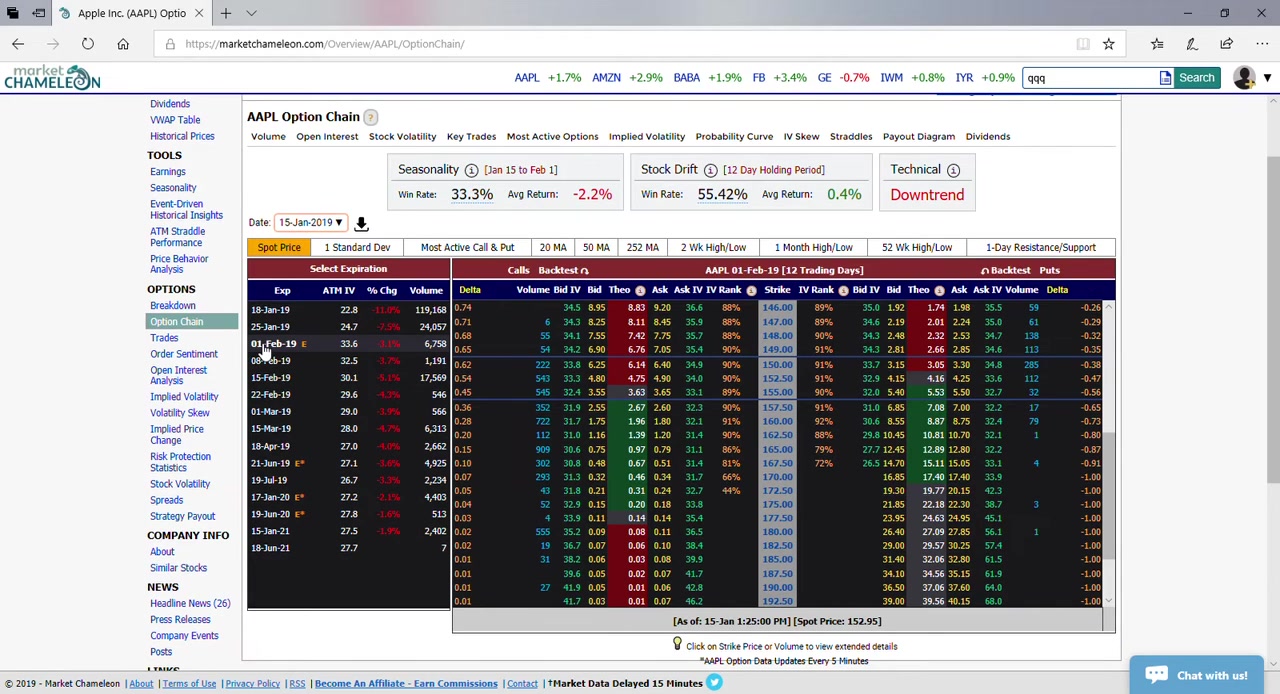1280x694 pixels.
Task: Add page to browser favorites star
Action: tap(1108, 44)
